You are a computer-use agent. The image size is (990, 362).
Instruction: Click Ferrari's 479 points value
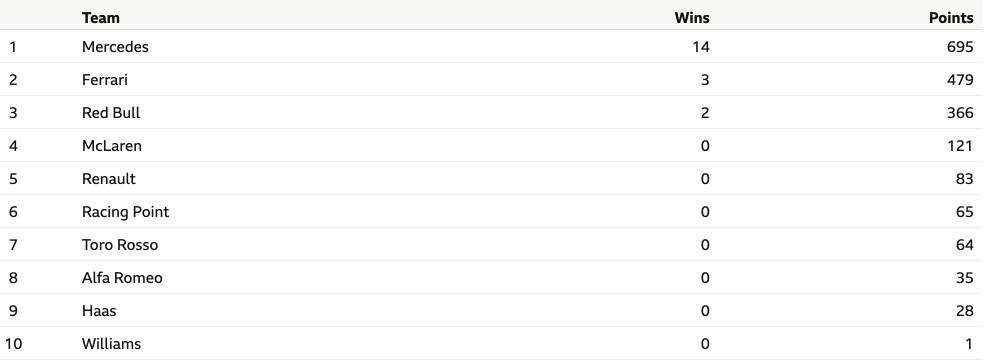pyautogui.click(x=960, y=80)
